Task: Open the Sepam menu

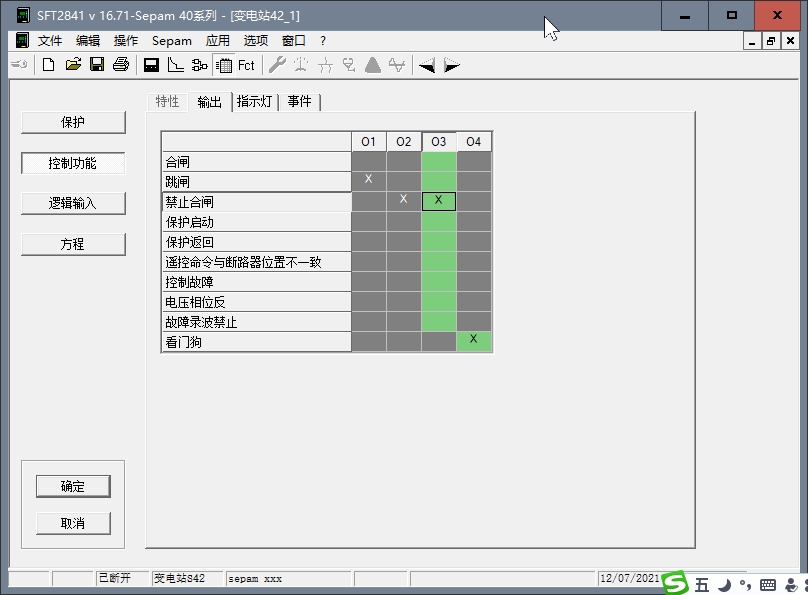Action: (172, 41)
